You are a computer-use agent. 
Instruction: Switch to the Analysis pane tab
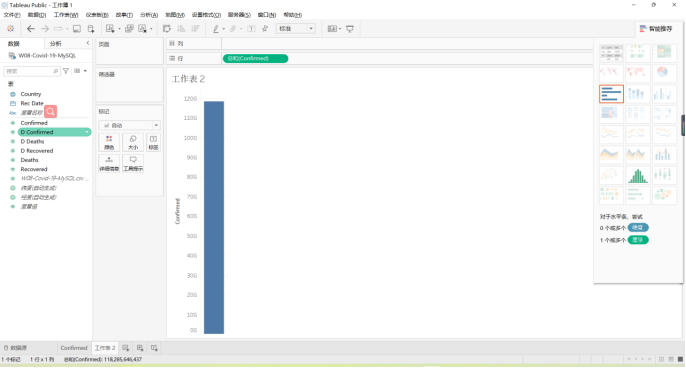(x=56, y=44)
